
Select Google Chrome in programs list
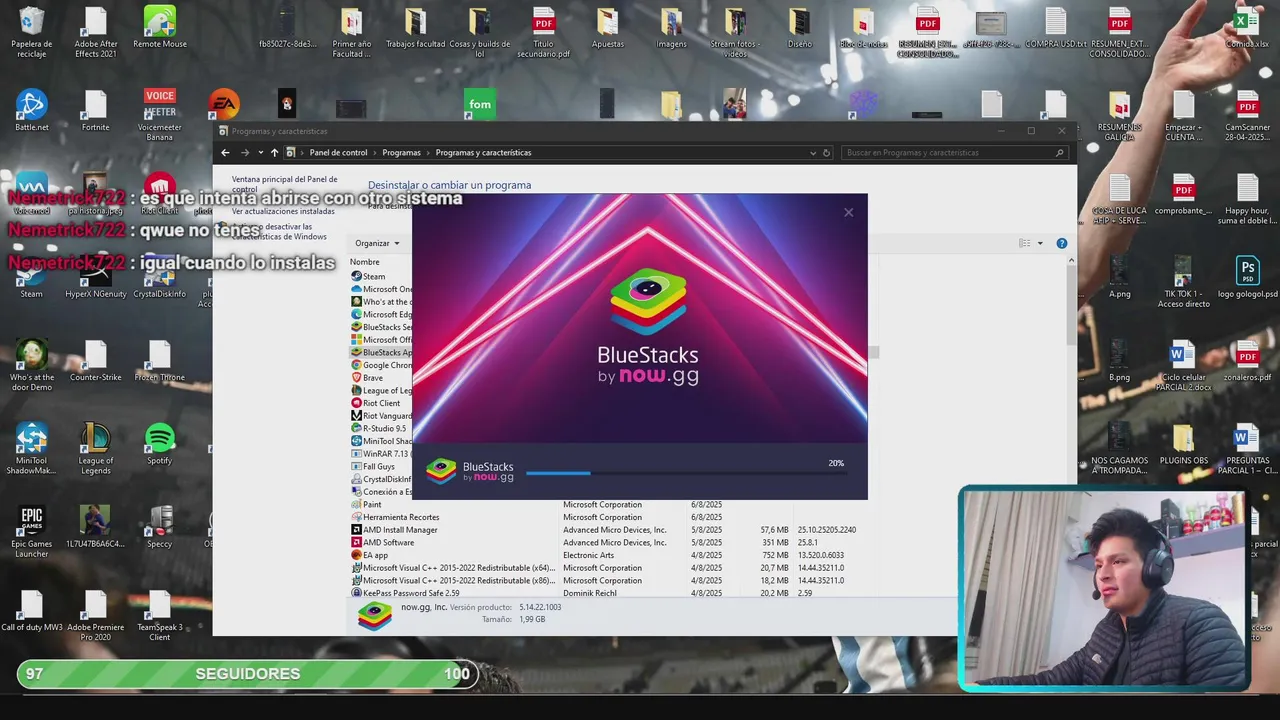pos(380,365)
